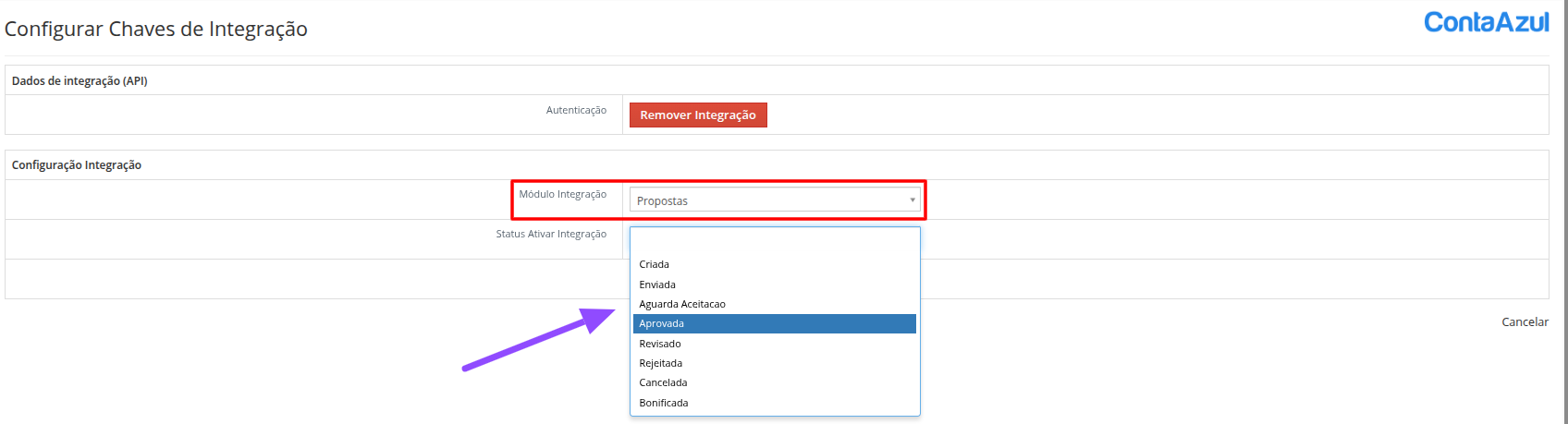Click the ContaAzul logo
The image size is (1568, 424).
[1486, 23]
